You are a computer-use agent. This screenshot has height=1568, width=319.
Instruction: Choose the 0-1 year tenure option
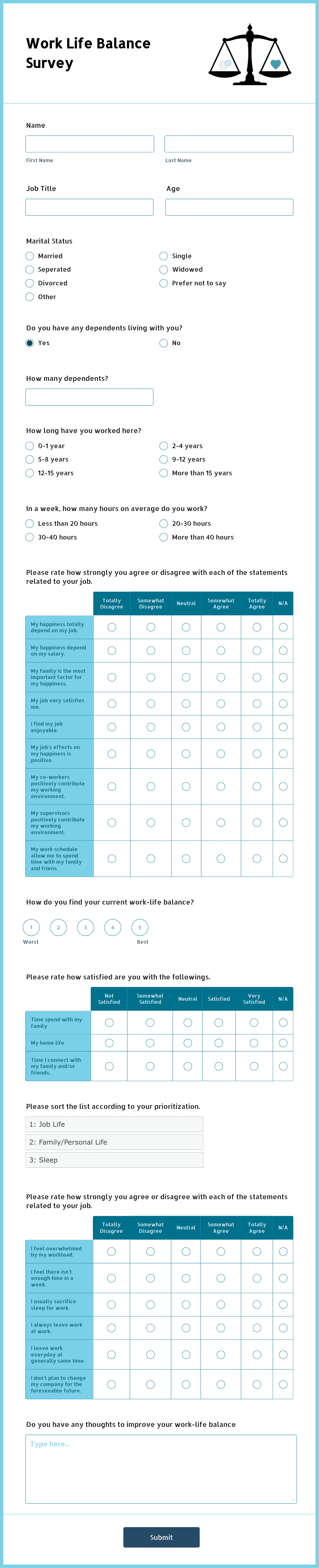click(30, 445)
